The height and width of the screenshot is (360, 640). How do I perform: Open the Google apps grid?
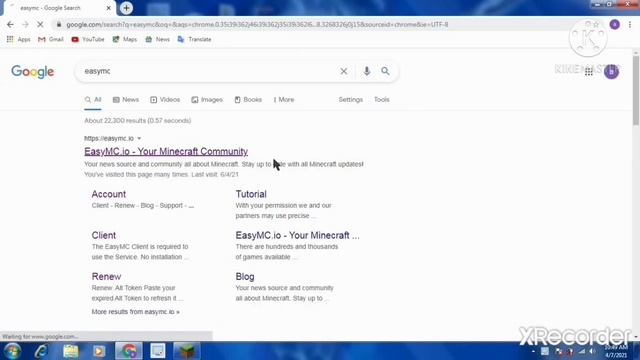[589, 72]
